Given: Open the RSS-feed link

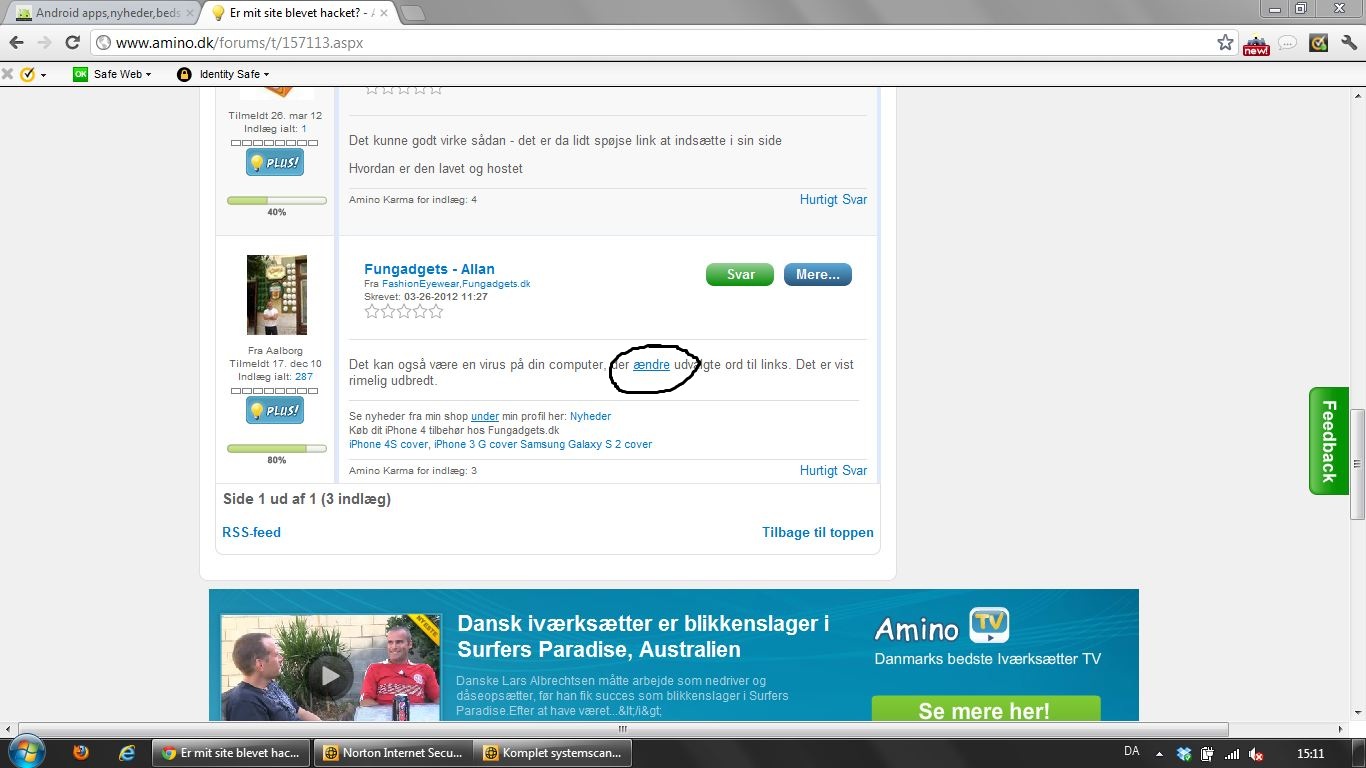Looking at the screenshot, I should tap(251, 532).
